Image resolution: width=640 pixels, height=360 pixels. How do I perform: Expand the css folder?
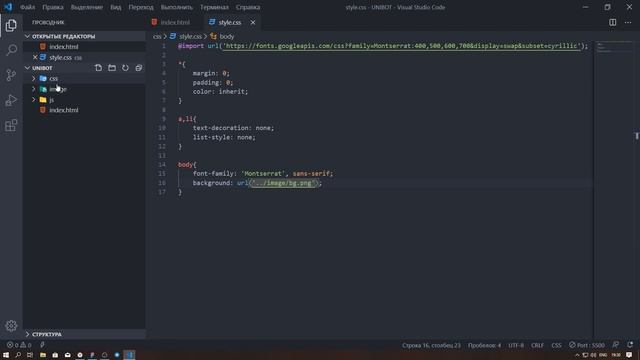(34, 78)
